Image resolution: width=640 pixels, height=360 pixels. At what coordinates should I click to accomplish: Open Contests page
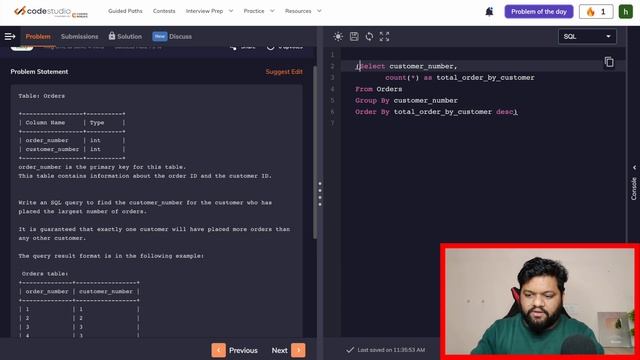[x=164, y=11]
